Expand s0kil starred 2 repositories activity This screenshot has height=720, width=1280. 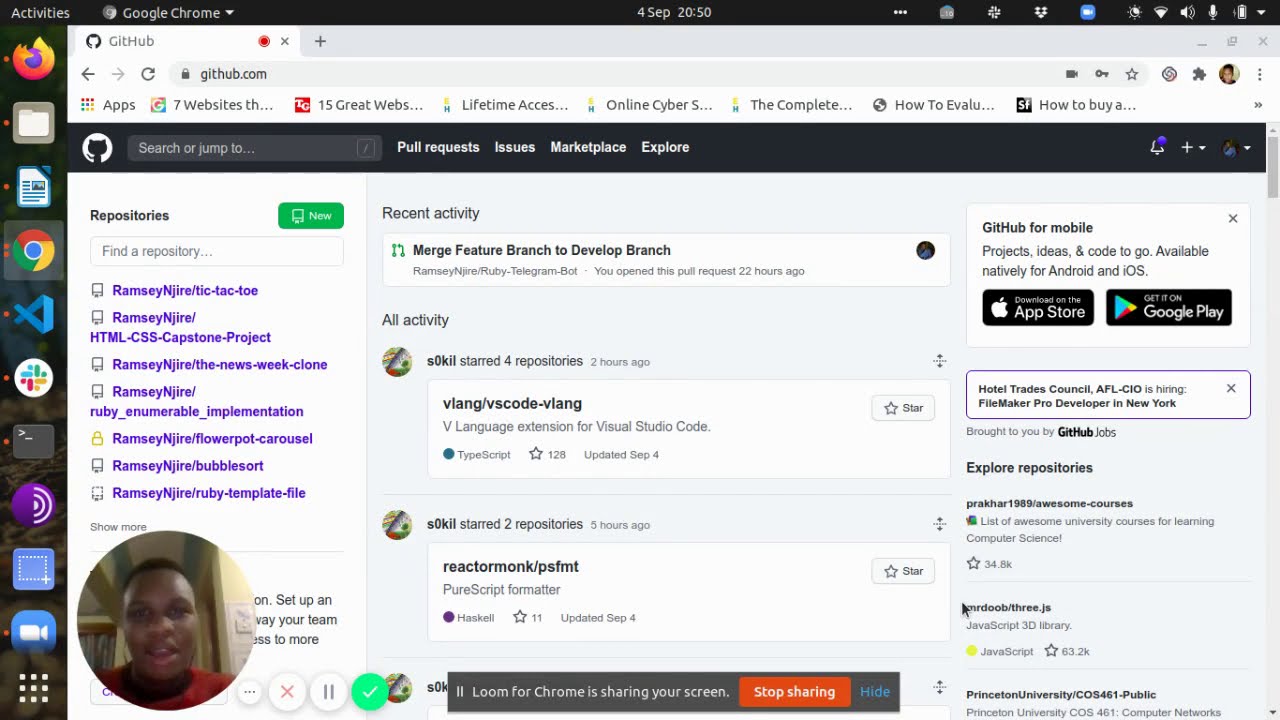pyautogui.click(x=939, y=524)
